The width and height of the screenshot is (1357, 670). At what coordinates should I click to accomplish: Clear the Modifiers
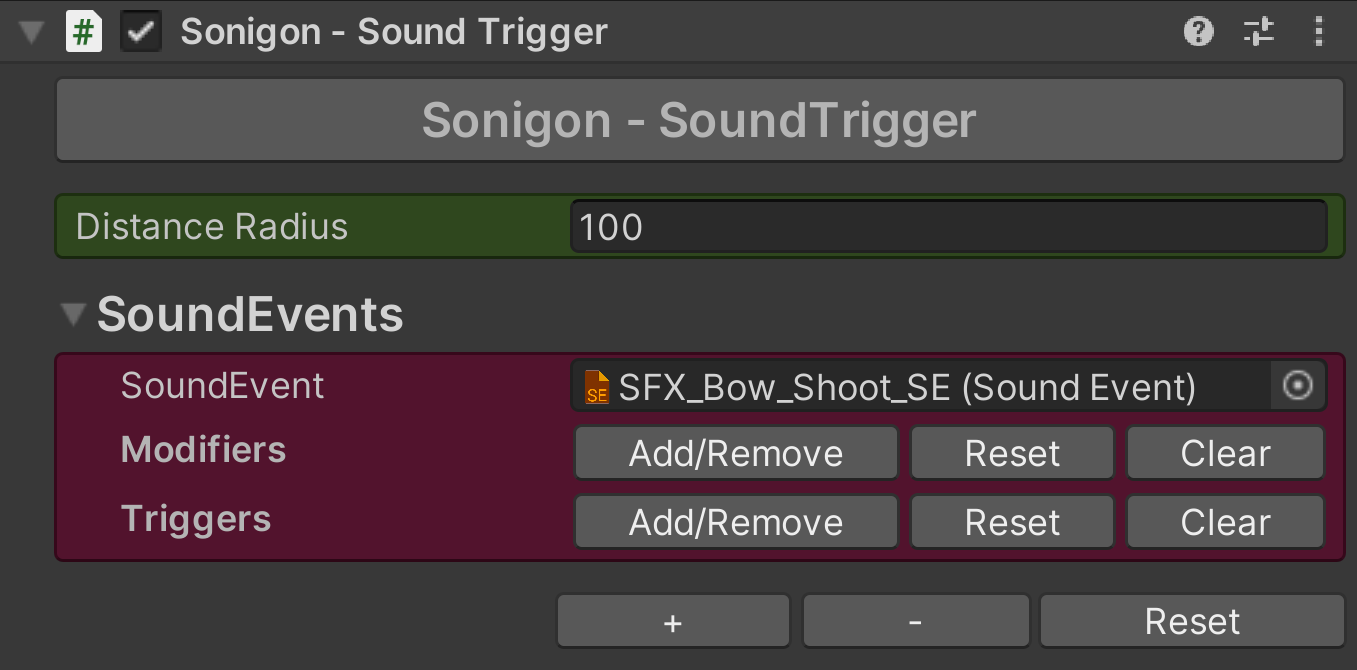[x=1225, y=454]
